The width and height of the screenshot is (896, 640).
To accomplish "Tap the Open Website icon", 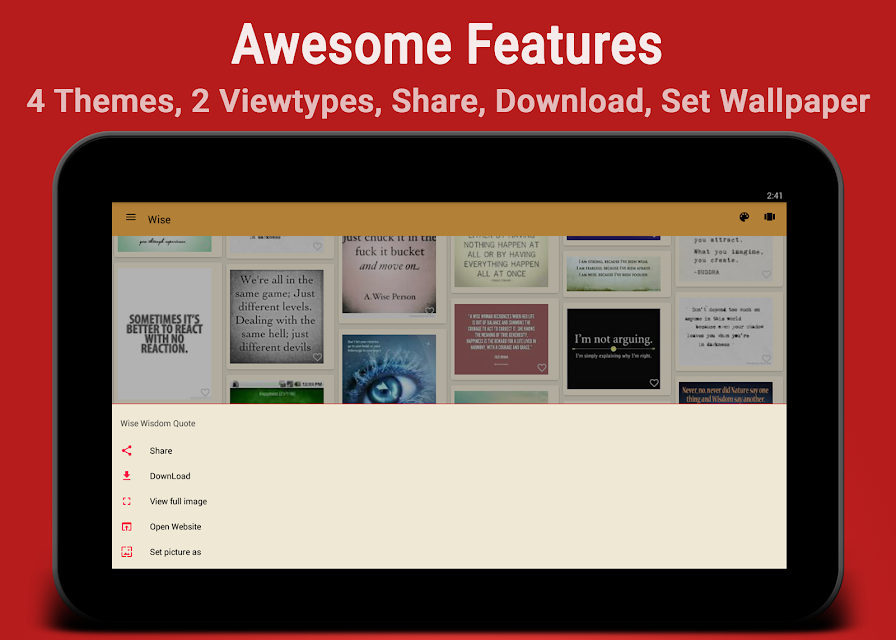I will coord(127,526).
